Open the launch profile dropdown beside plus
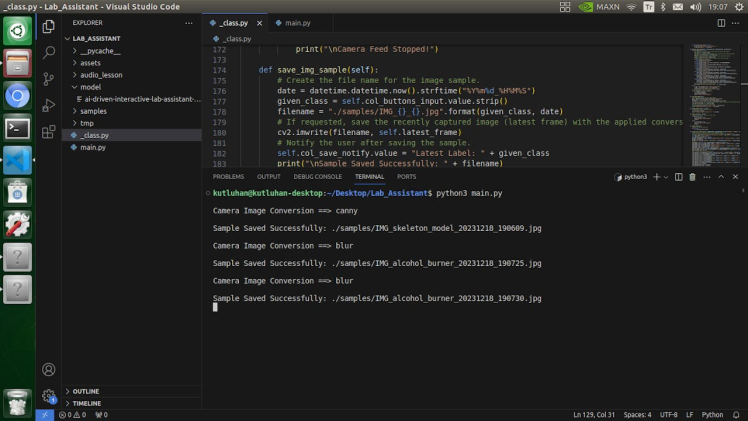748x421 pixels. (666, 177)
